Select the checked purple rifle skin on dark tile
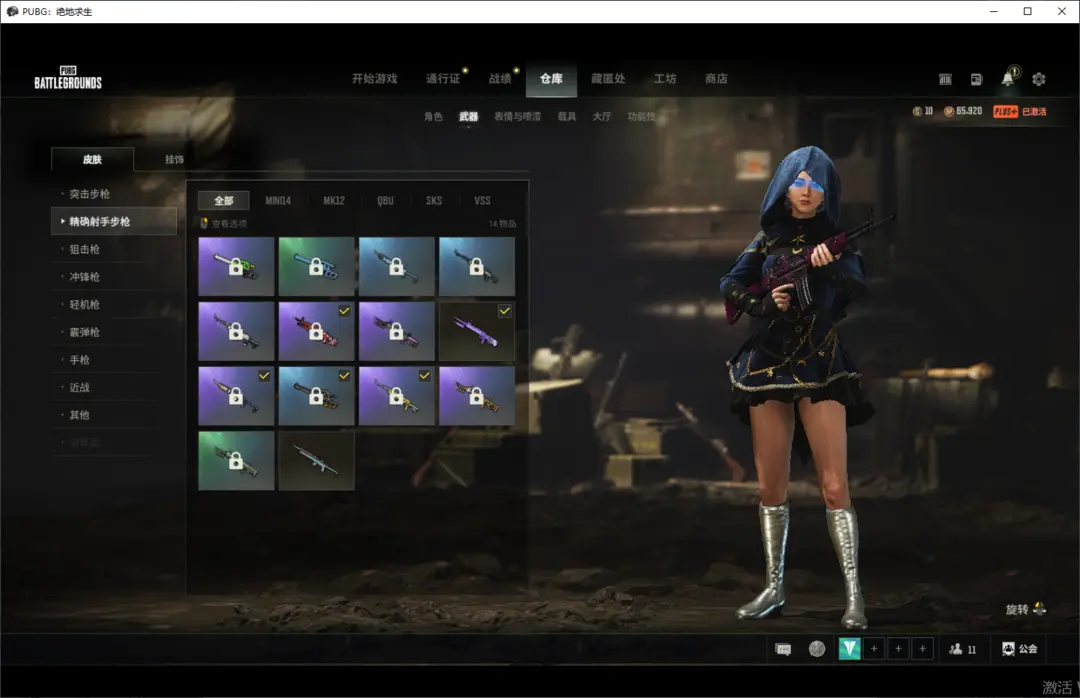Image resolution: width=1080 pixels, height=698 pixels. coord(476,331)
